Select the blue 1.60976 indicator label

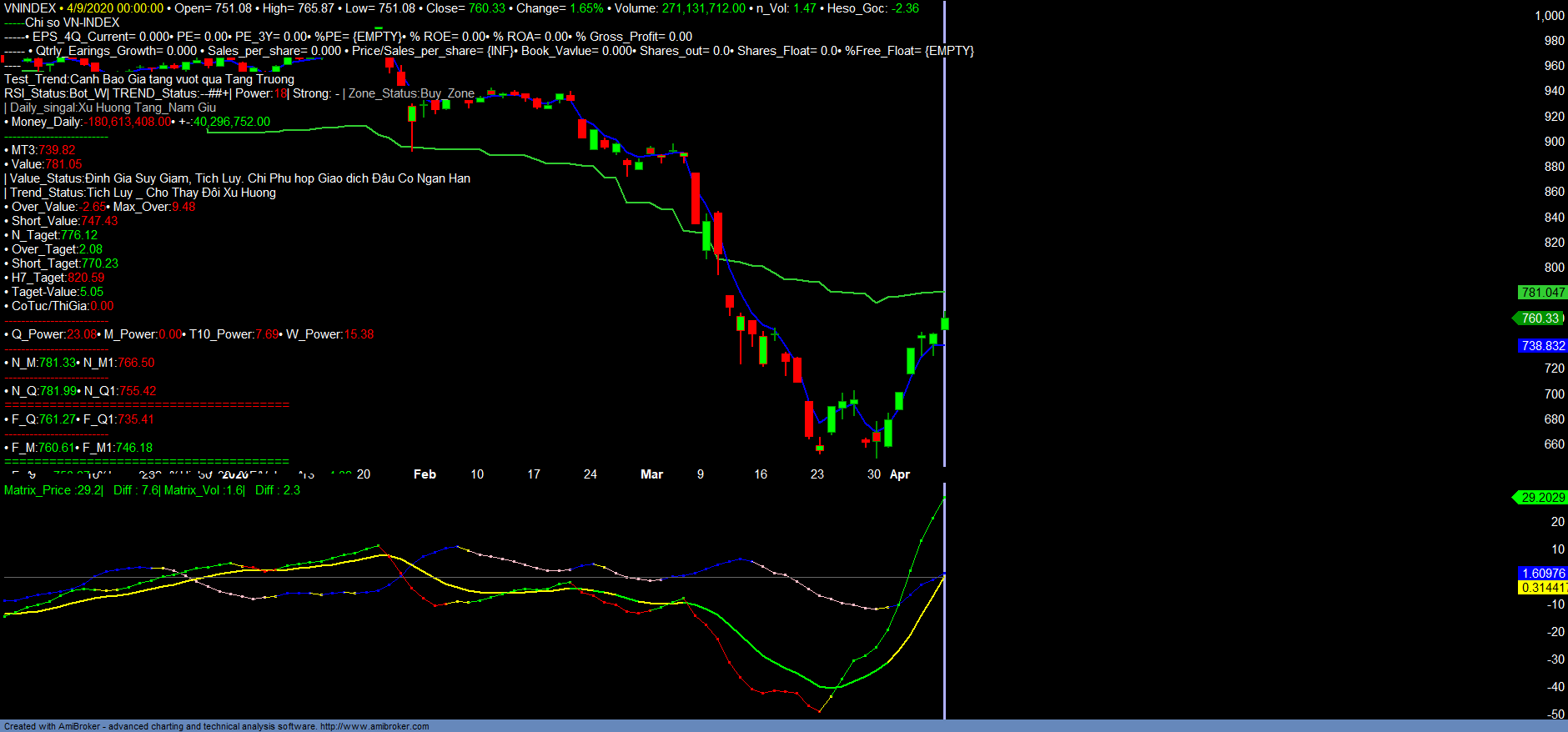[x=1542, y=574]
